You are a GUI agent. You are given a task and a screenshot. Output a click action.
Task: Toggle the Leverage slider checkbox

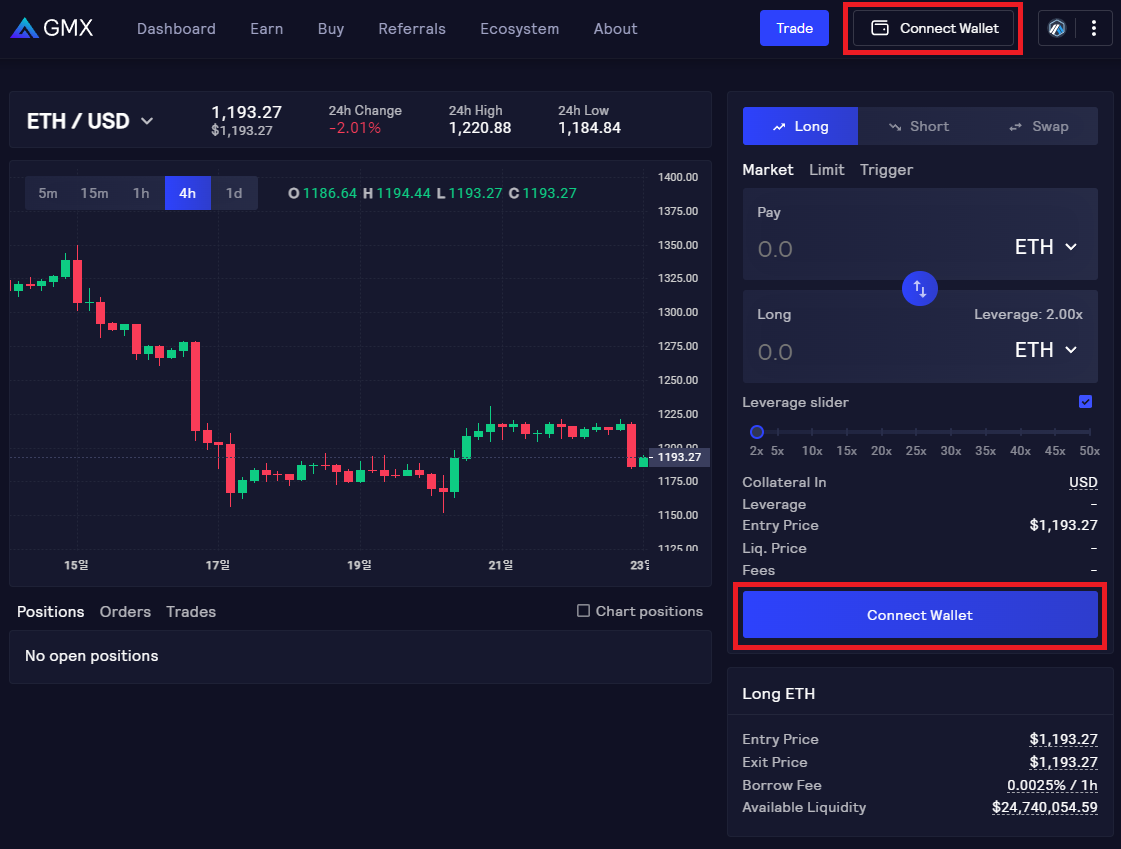click(1085, 402)
